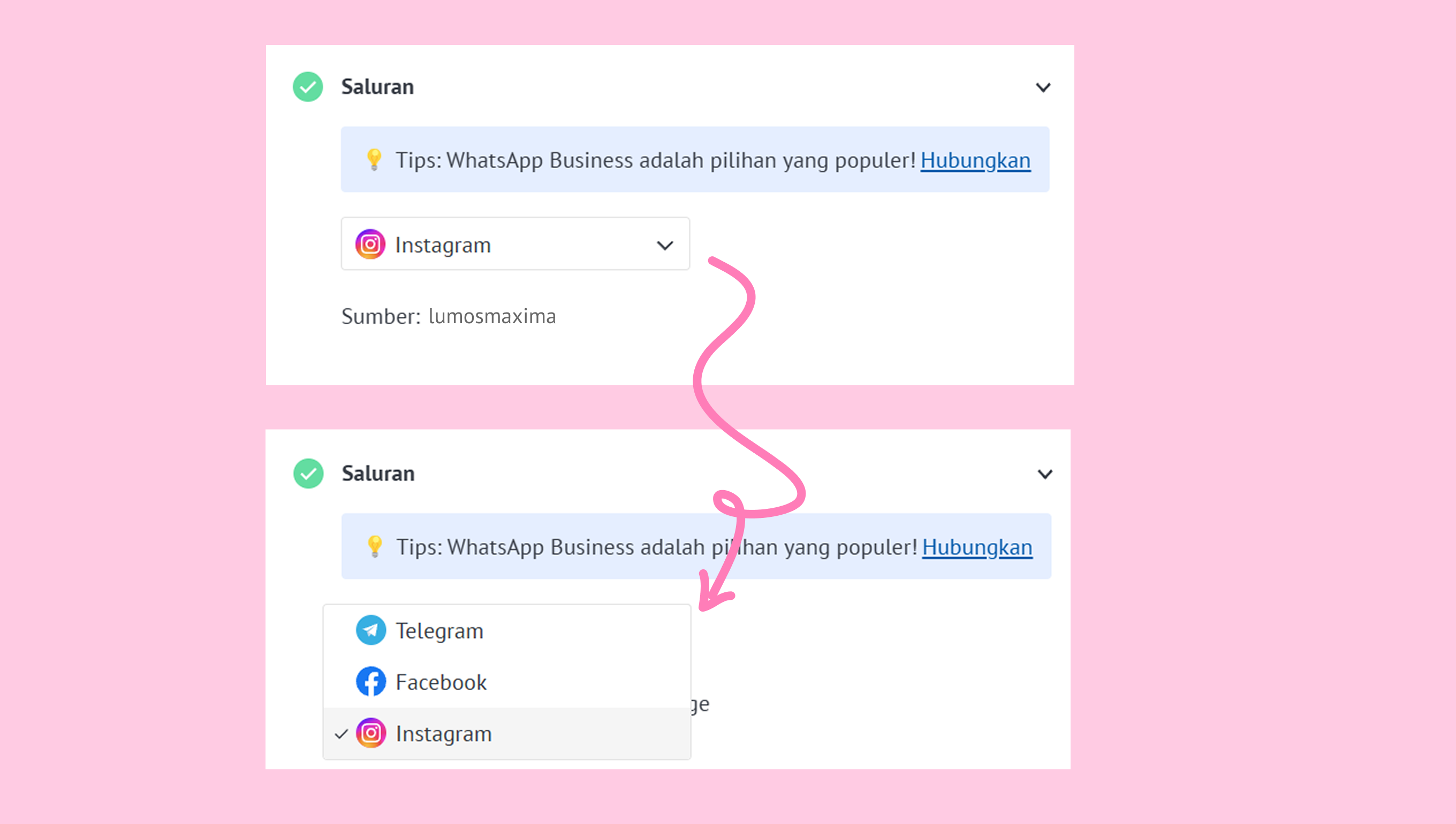Click the Sumber lumosmaxima text
The image size is (1456, 824).
coord(449,316)
